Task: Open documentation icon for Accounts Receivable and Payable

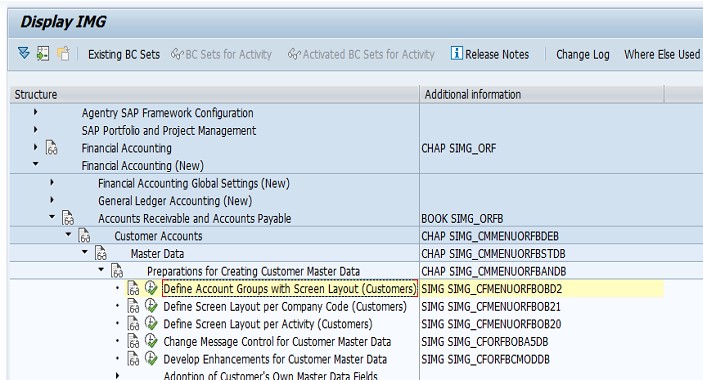Action: pos(68,218)
